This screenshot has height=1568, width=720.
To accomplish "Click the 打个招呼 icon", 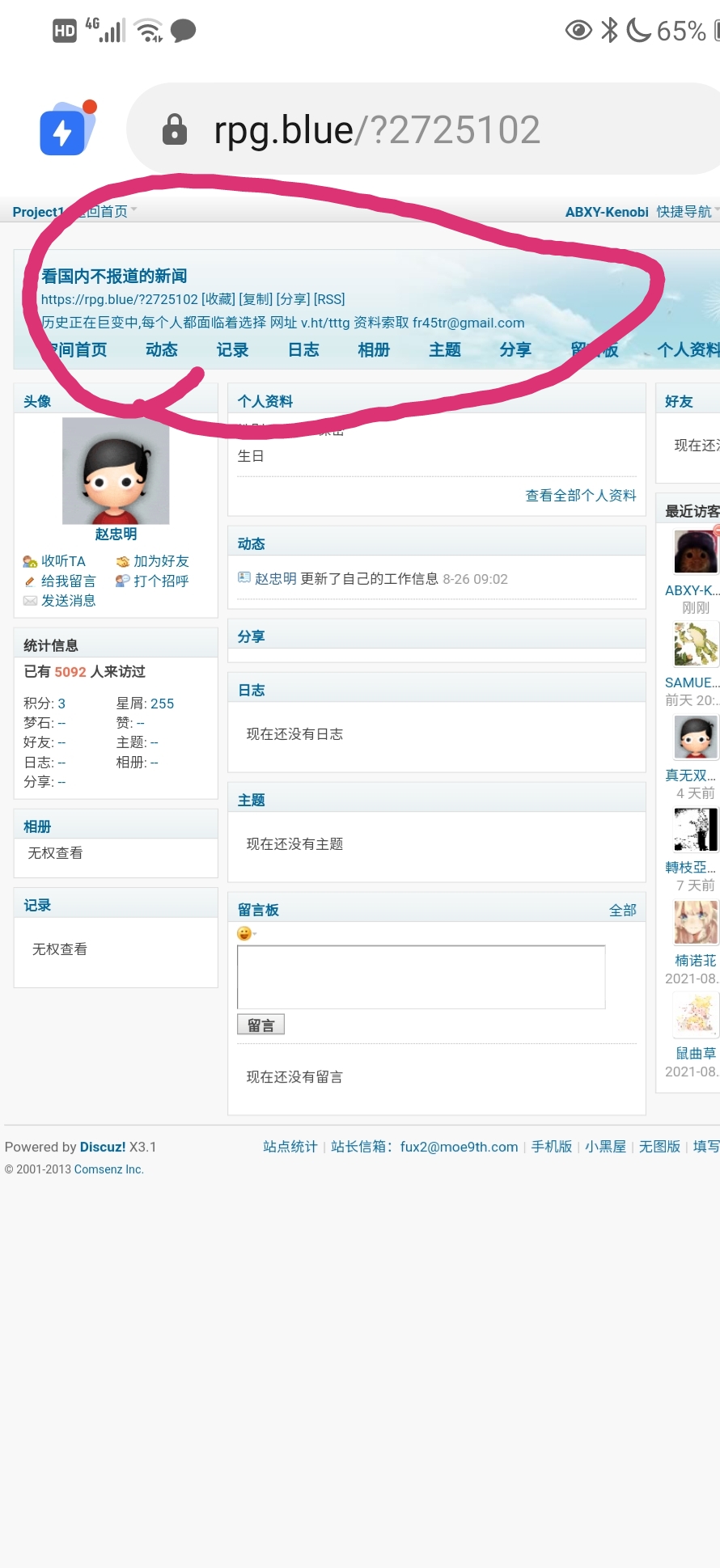I will click(123, 581).
